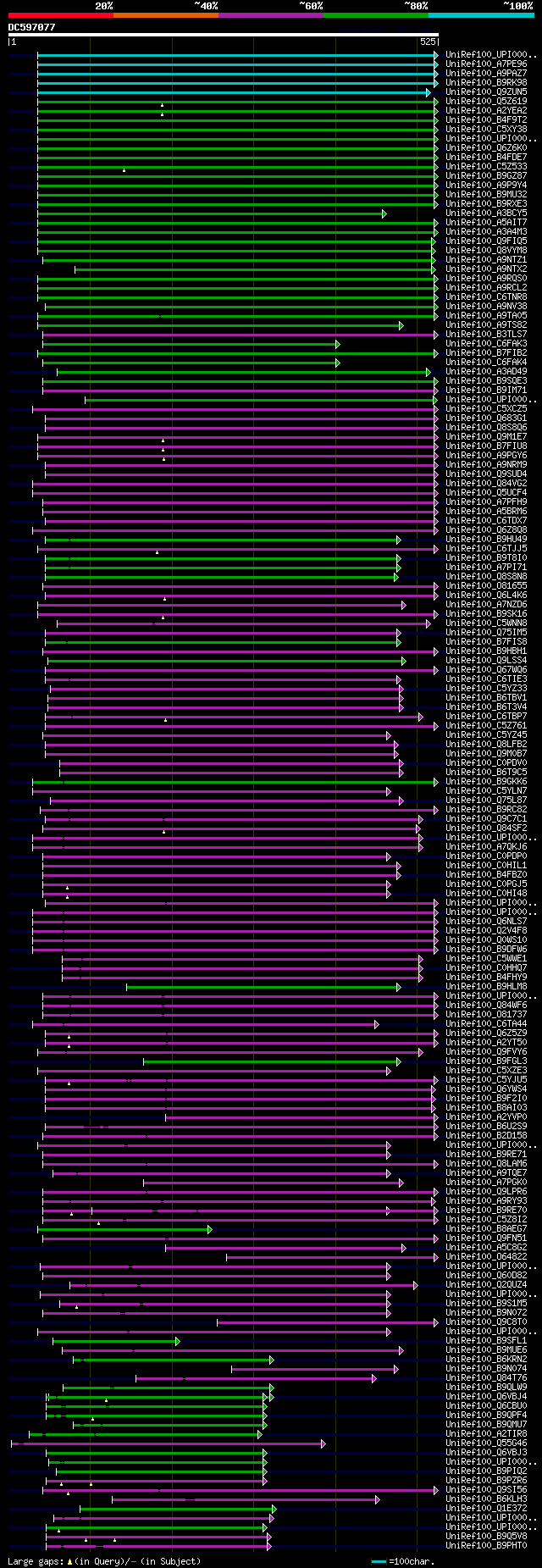The width and height of the screenshot is (542, 1568).
Task: Select the UniRef100_Q60D82 entry
Action: tap(486, 1276)
